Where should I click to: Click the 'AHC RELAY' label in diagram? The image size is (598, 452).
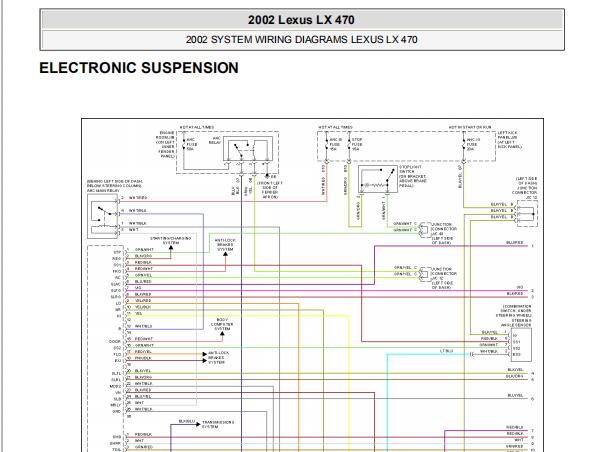(215, 140)
